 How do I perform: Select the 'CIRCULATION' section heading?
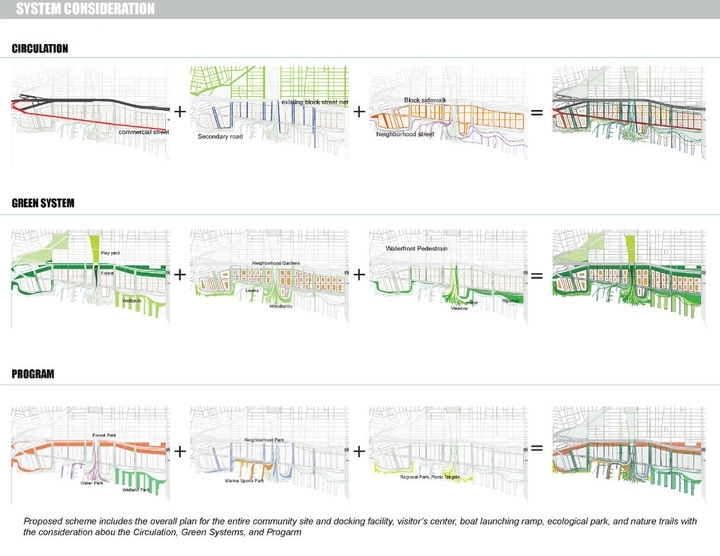pyautogui.click(x=40, y=49)
